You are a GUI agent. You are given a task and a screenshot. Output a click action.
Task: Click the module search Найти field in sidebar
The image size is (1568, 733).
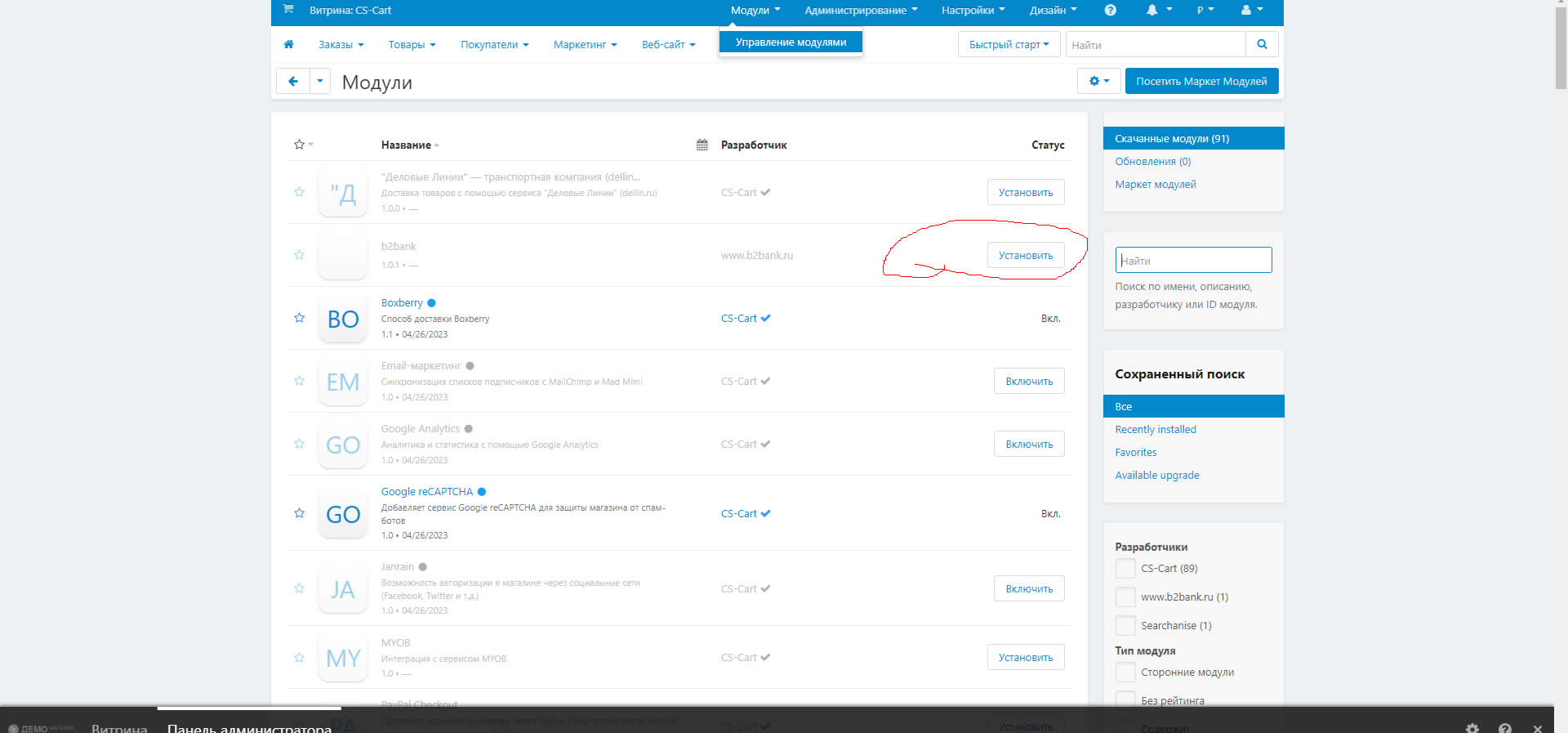(1192, 260)
